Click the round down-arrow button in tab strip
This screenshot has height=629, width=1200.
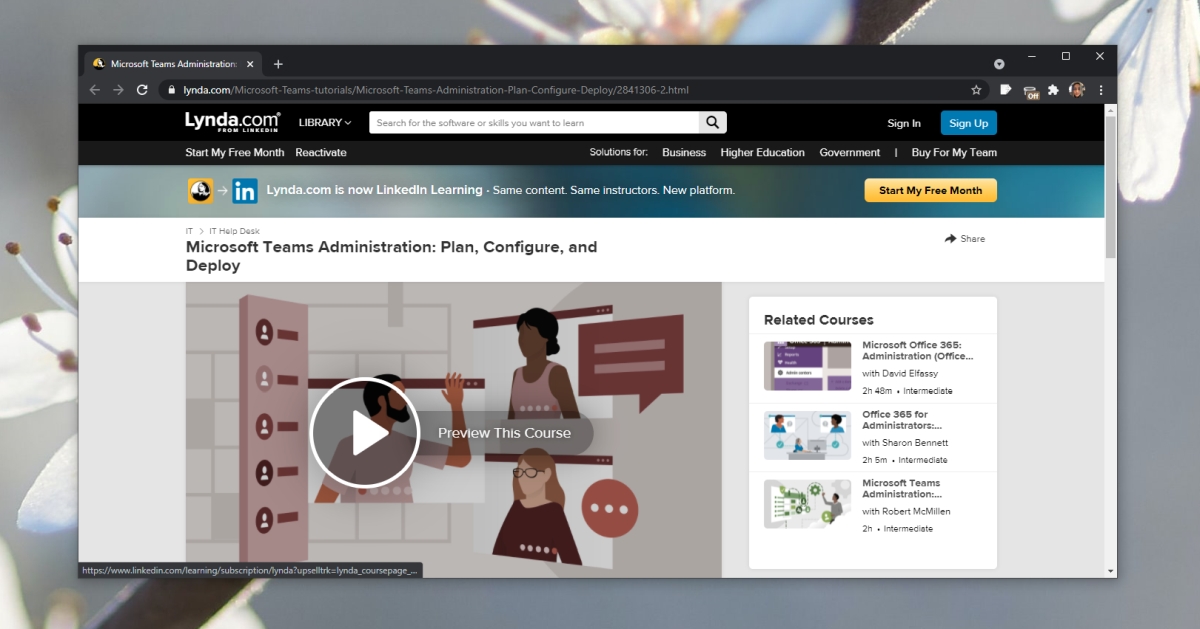point(999,64)
